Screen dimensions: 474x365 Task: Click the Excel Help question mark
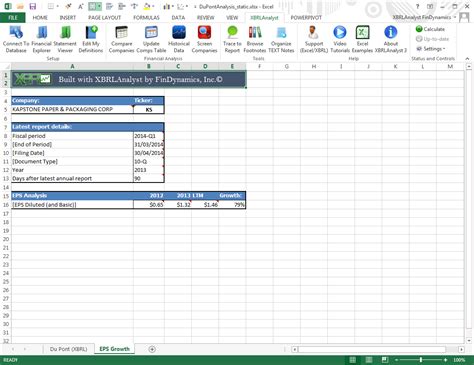coord(417,6)
